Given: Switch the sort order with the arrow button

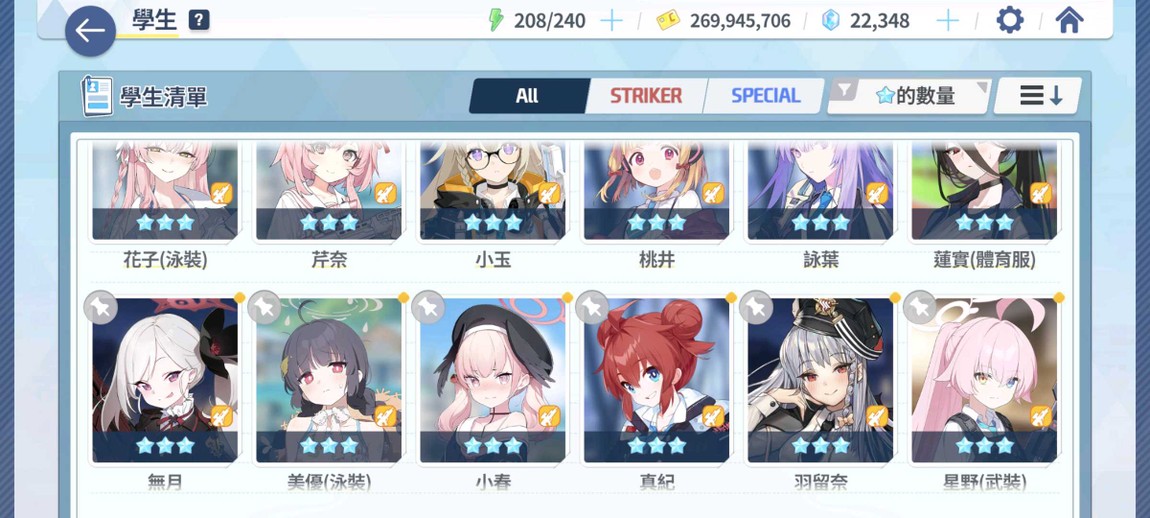Looking at the screenshot, I should click(x=1039, y=95).
